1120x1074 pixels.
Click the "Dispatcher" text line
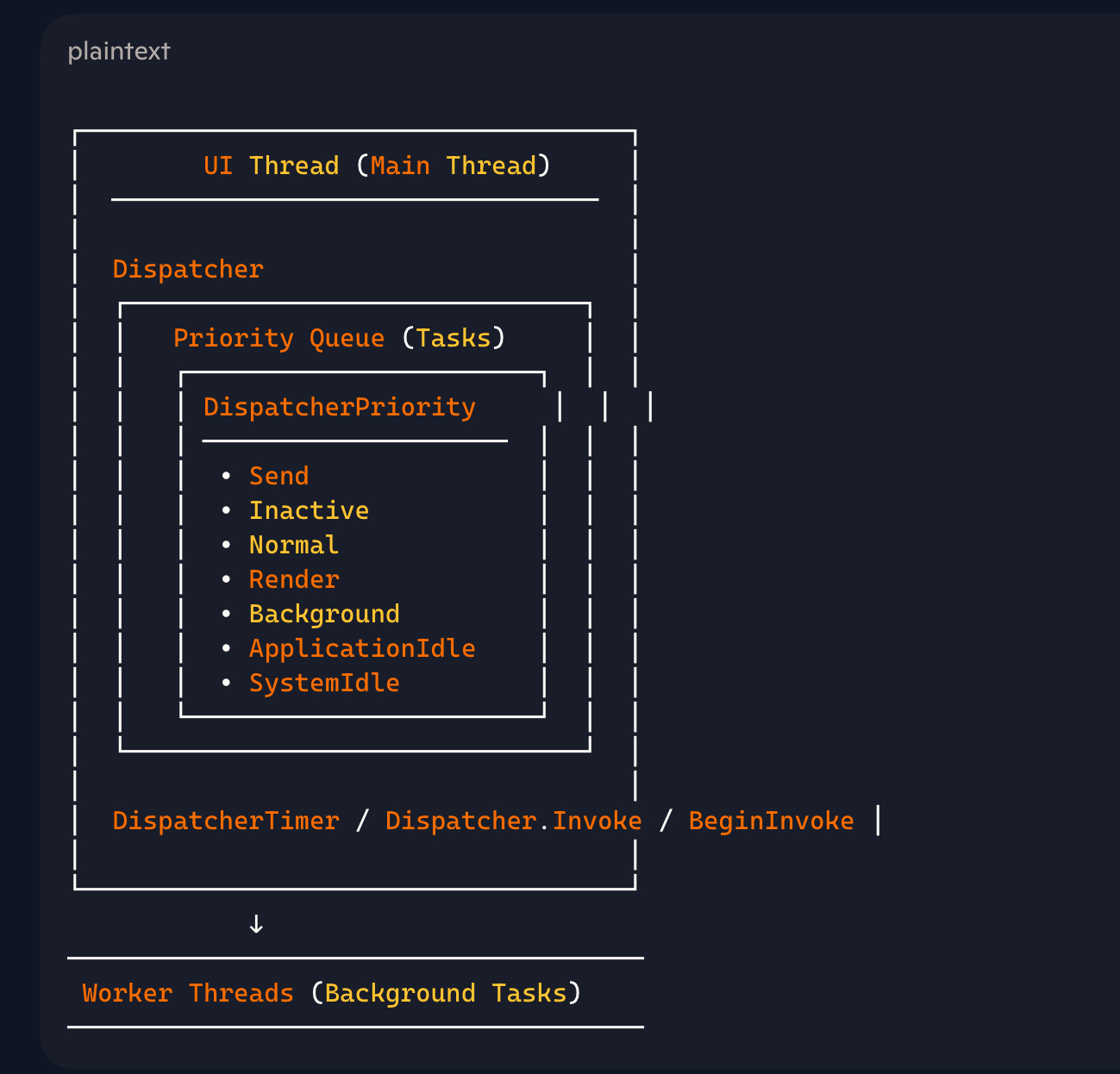[x=188, y=269]
